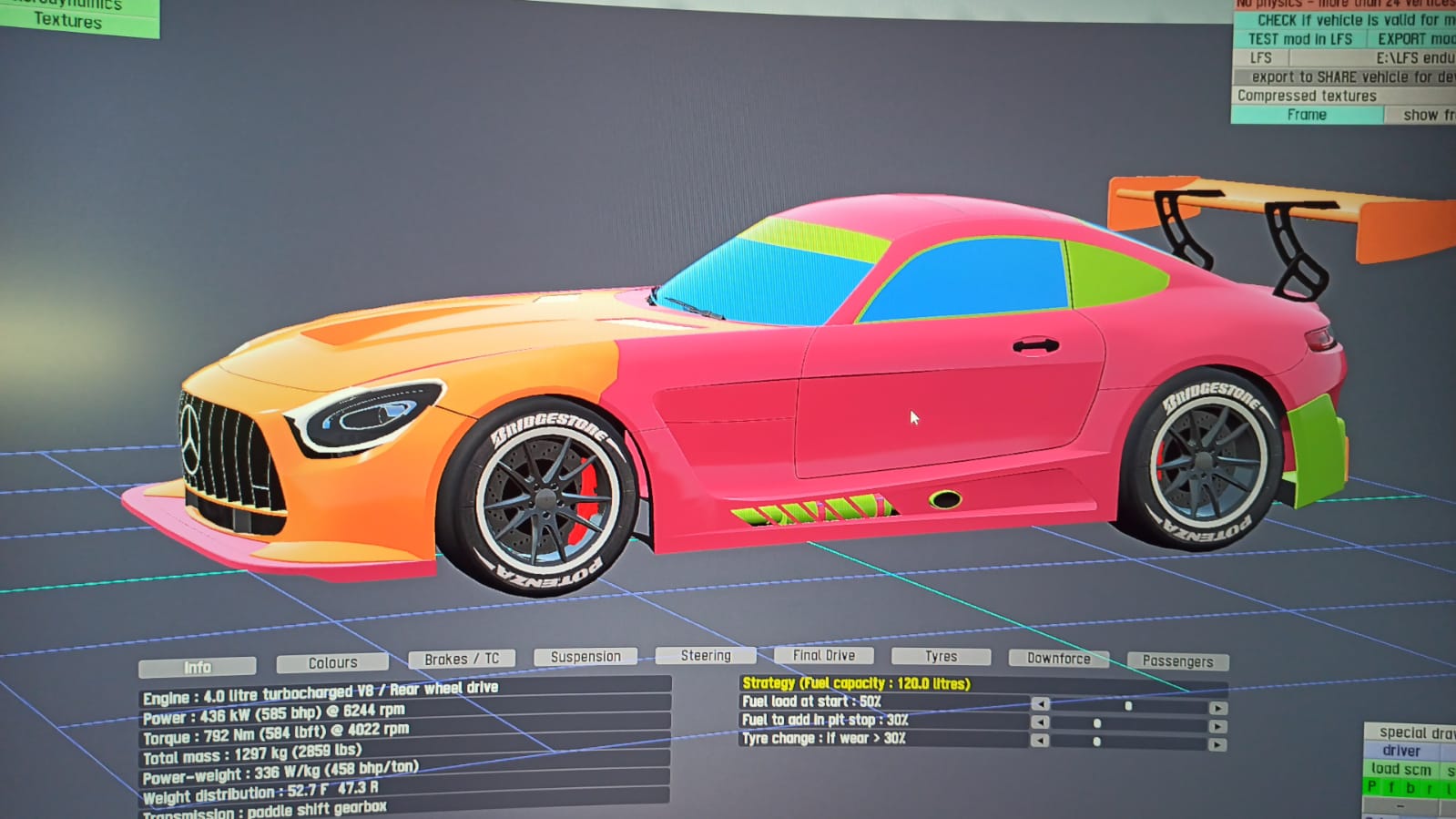Increase fuel load at start with right arrow
1456x819 pixels.
1217,708
